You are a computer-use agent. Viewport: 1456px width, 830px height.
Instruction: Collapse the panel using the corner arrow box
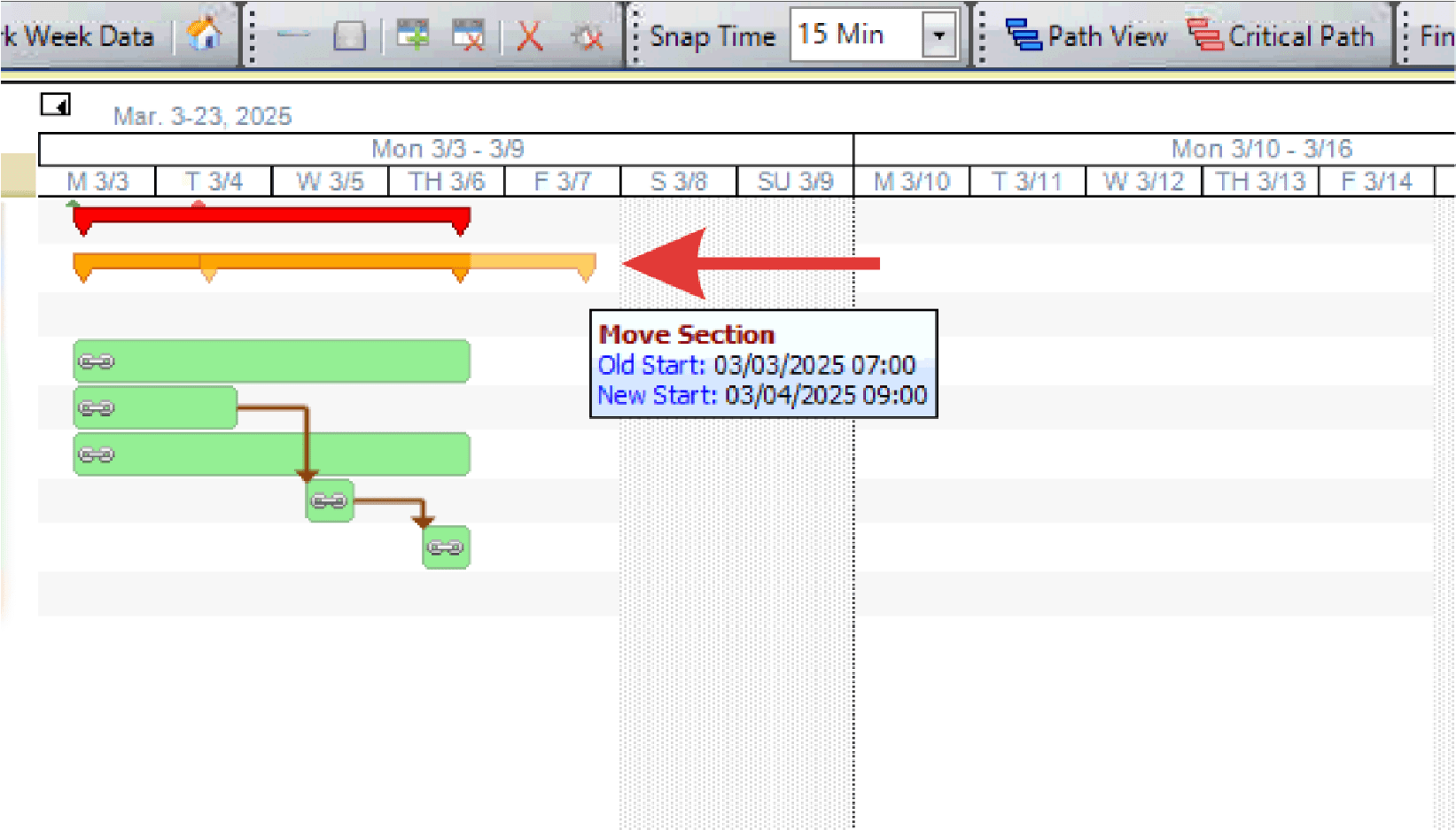click(x=55, y=105)
